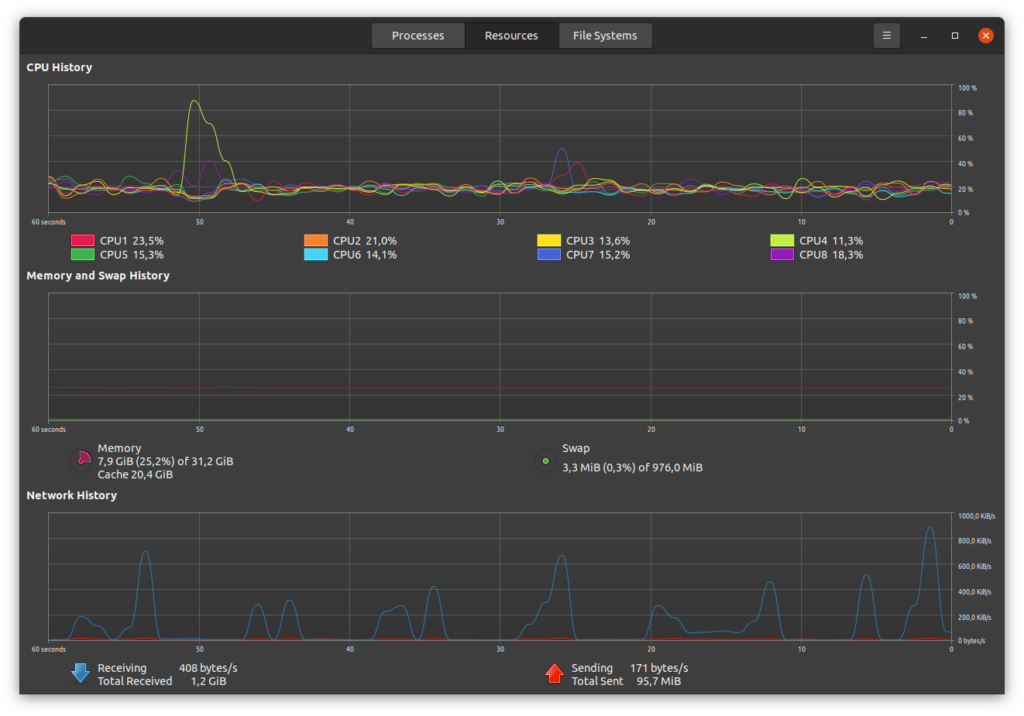Image resolution: width=1024 pixels, height=716 pixels.
Task: Click the memory and swap graph area
Action: point(500,357)
